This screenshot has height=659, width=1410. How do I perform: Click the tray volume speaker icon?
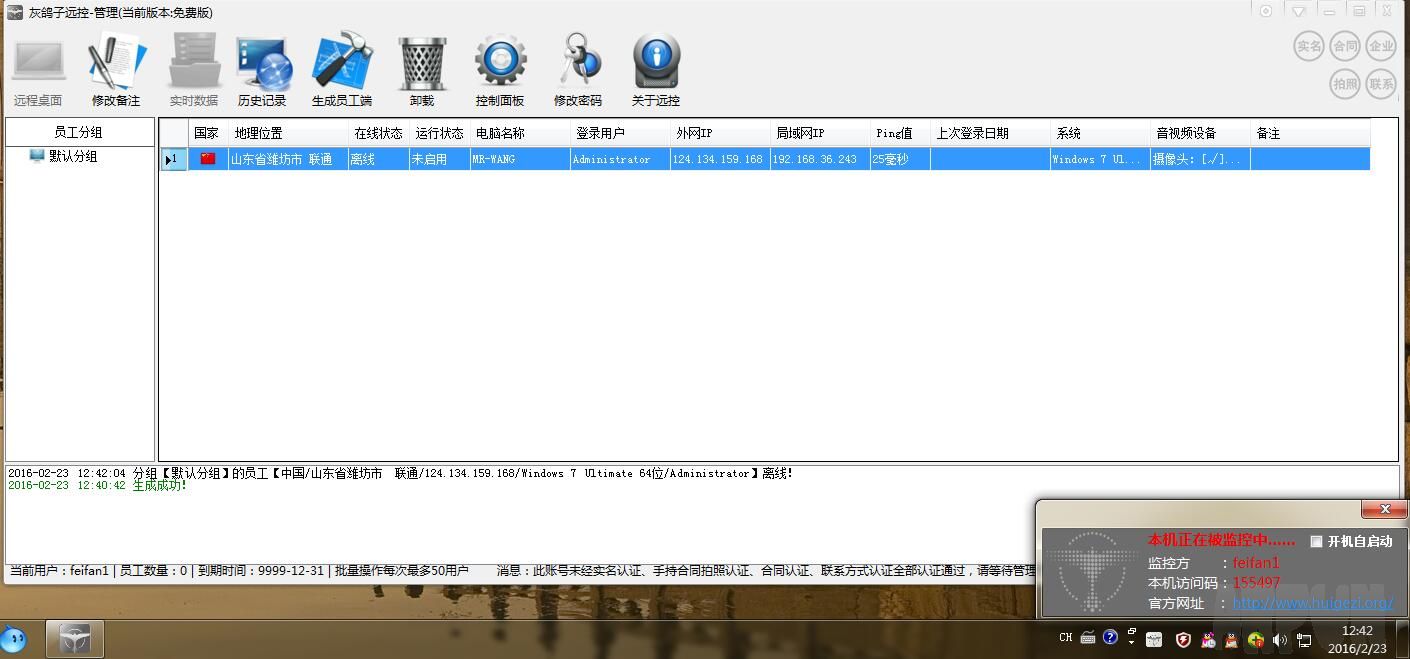(1280, 640)
